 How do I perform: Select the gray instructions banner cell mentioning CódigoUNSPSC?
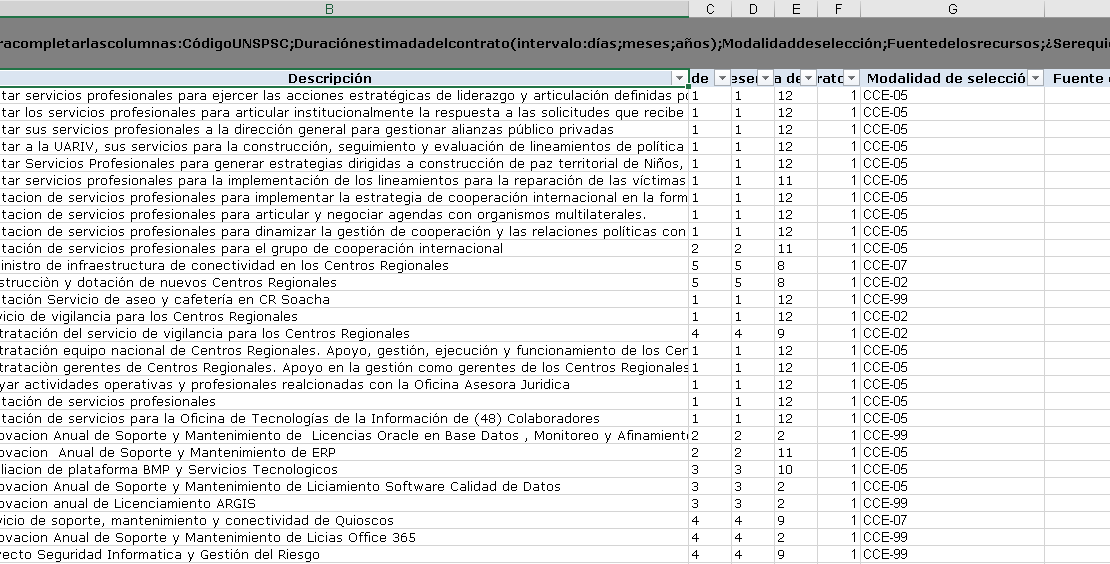tap(555, 43)
